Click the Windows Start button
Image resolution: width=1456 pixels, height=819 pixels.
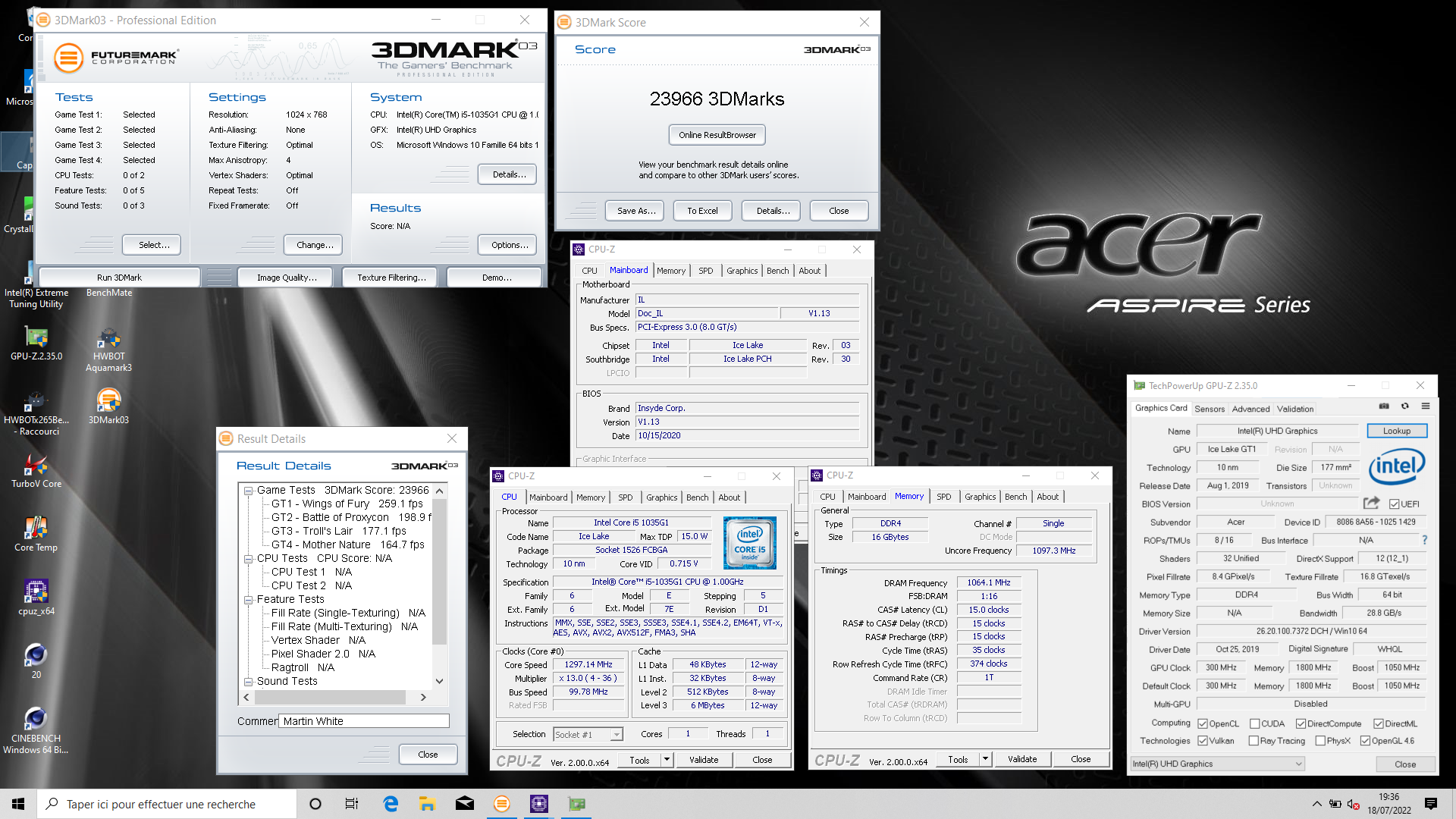coord(18,804)
